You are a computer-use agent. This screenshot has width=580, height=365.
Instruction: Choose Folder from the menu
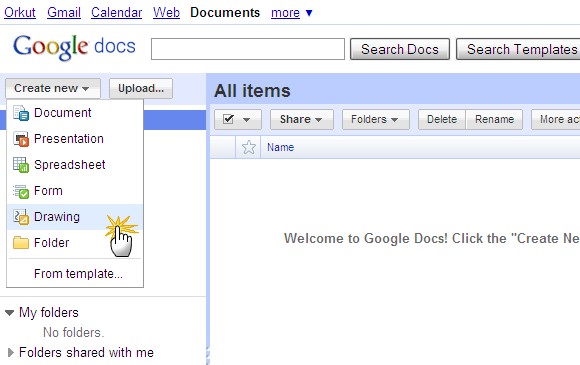[x=75, y=243]
